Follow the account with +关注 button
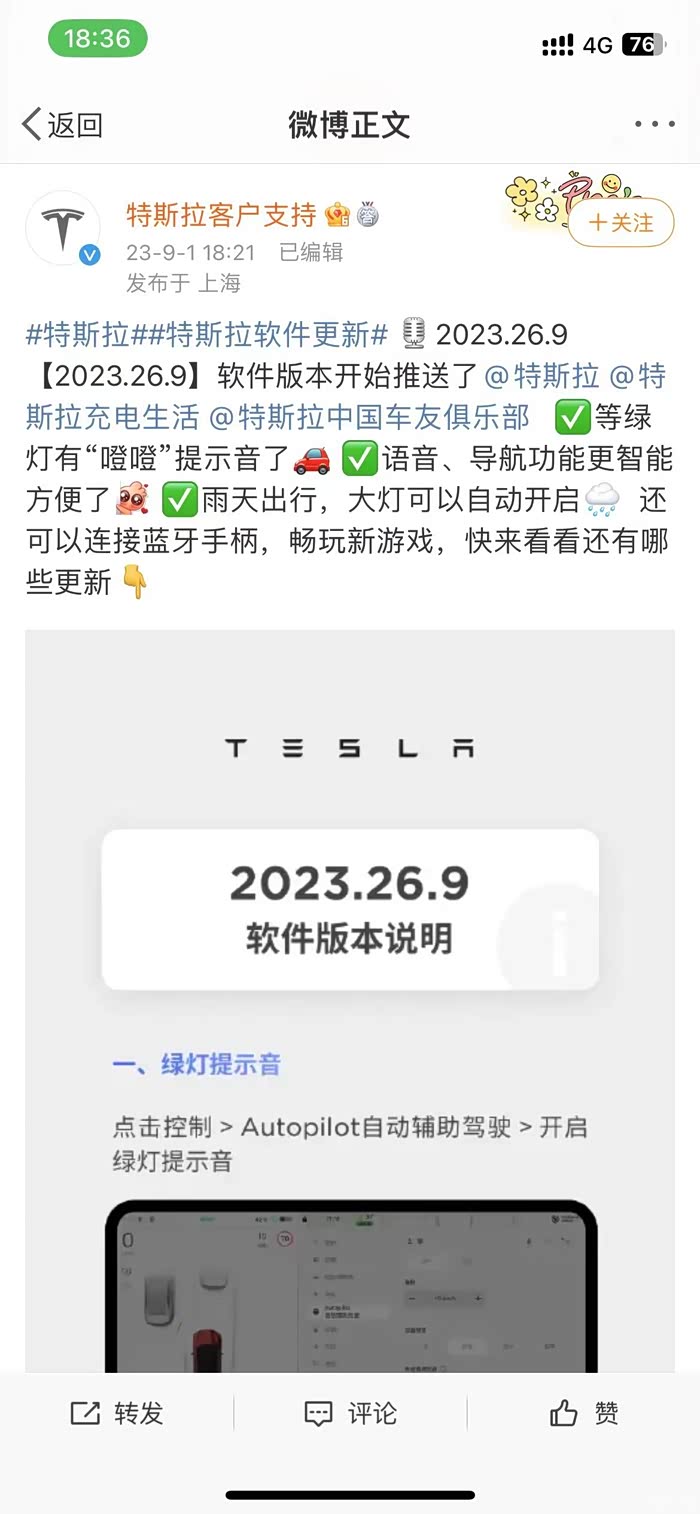The width and height of the screenshot is (700, 1514). click(x=621, y=222)
